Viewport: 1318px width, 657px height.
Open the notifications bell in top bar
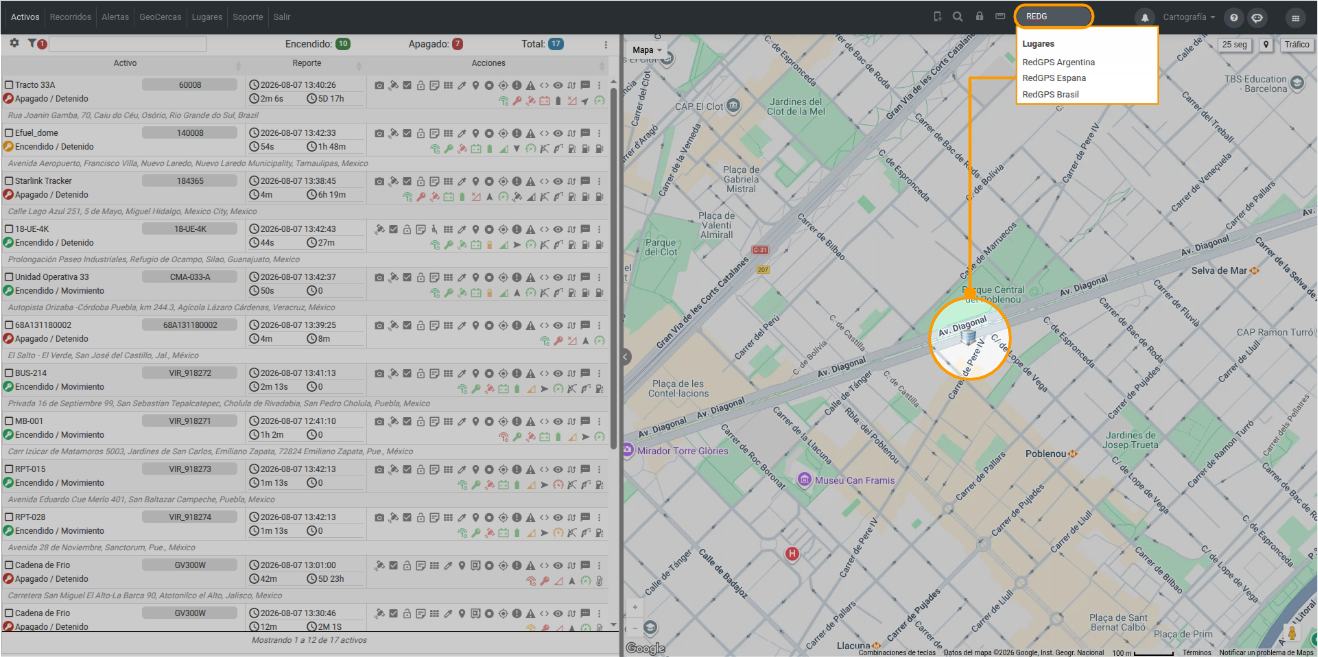pyautogui.click(x=1144, y=17)
